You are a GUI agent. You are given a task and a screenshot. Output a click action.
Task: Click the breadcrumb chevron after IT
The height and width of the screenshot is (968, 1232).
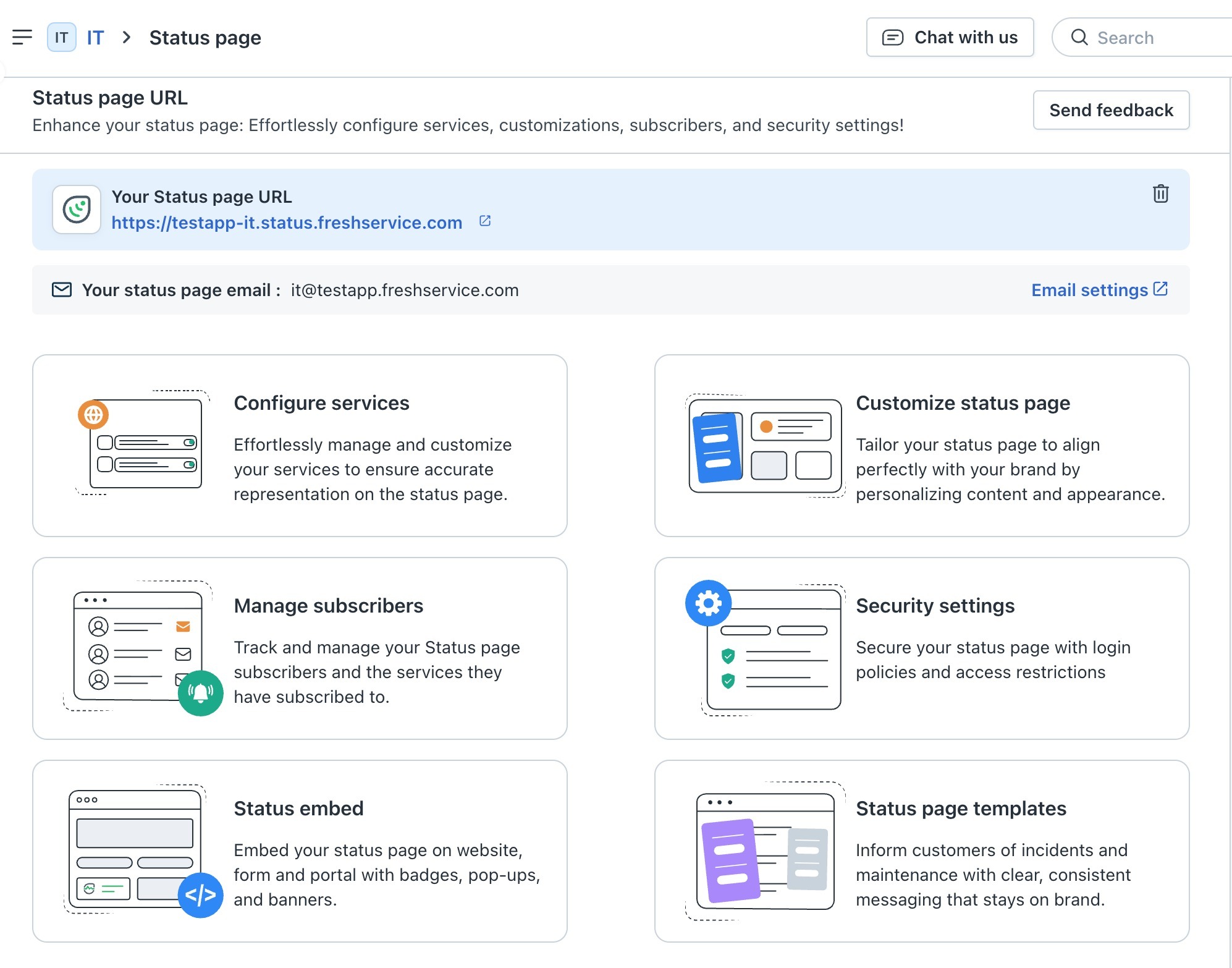tap(127, 37)
